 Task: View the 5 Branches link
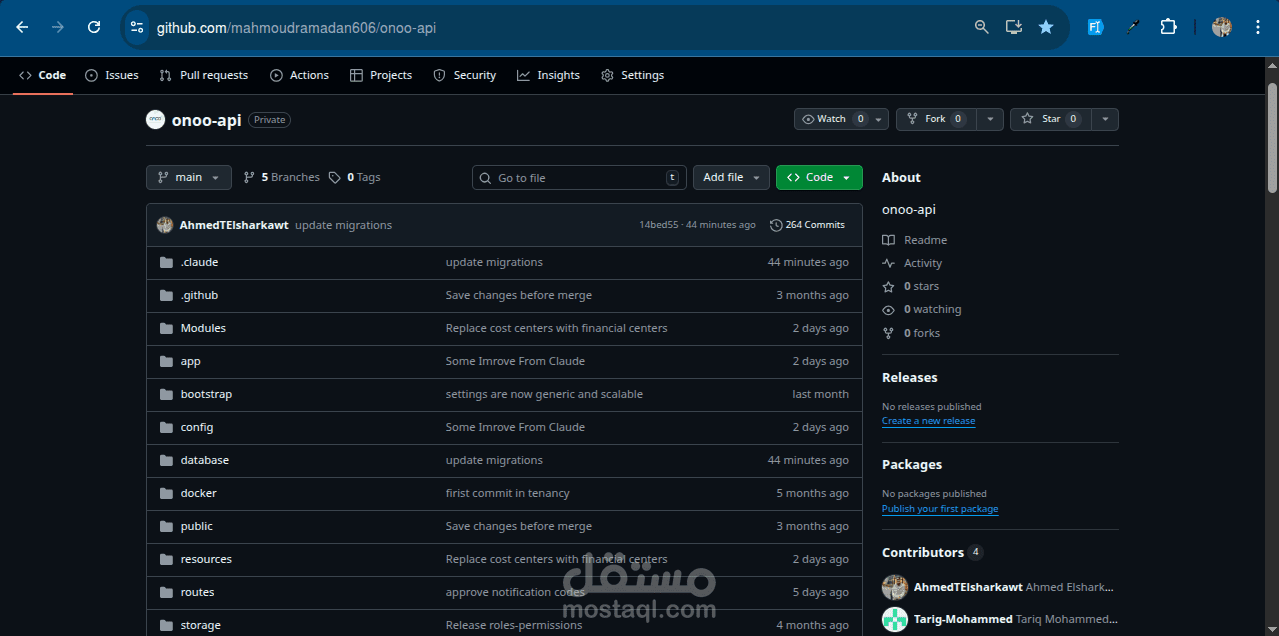tap(282, 177)
